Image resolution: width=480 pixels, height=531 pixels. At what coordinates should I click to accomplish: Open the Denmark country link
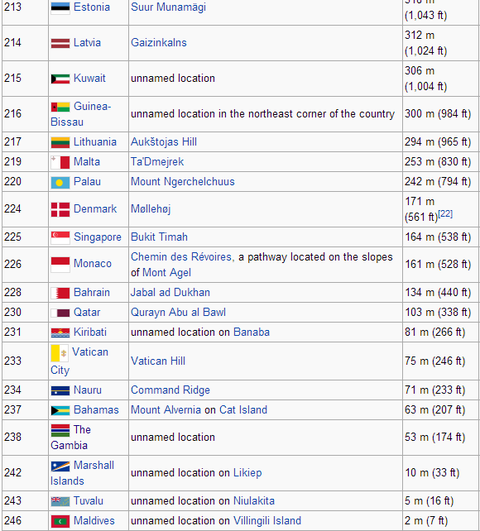coord(95,209)
